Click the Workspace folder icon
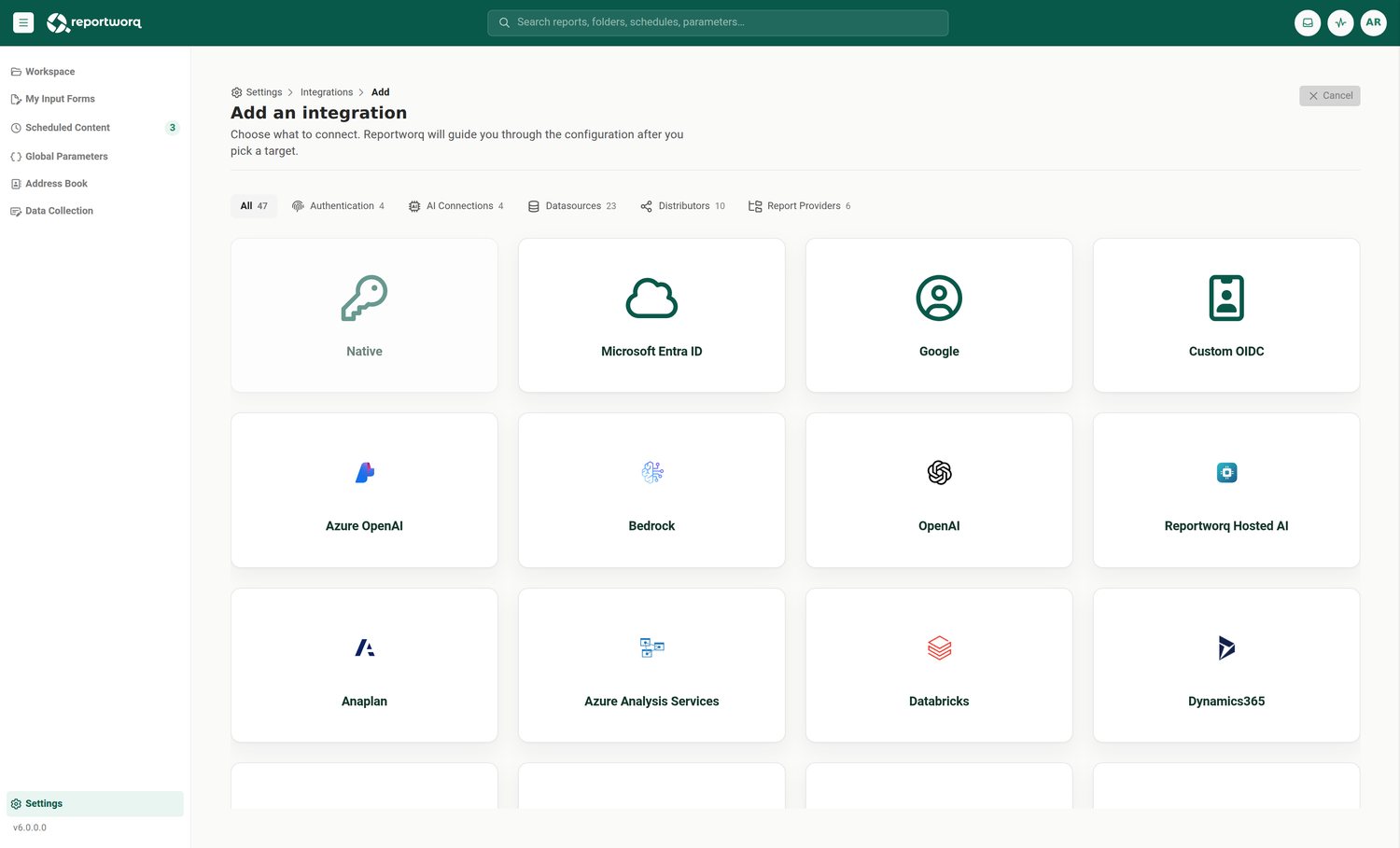1400x848 pixels. pos(16,72)
